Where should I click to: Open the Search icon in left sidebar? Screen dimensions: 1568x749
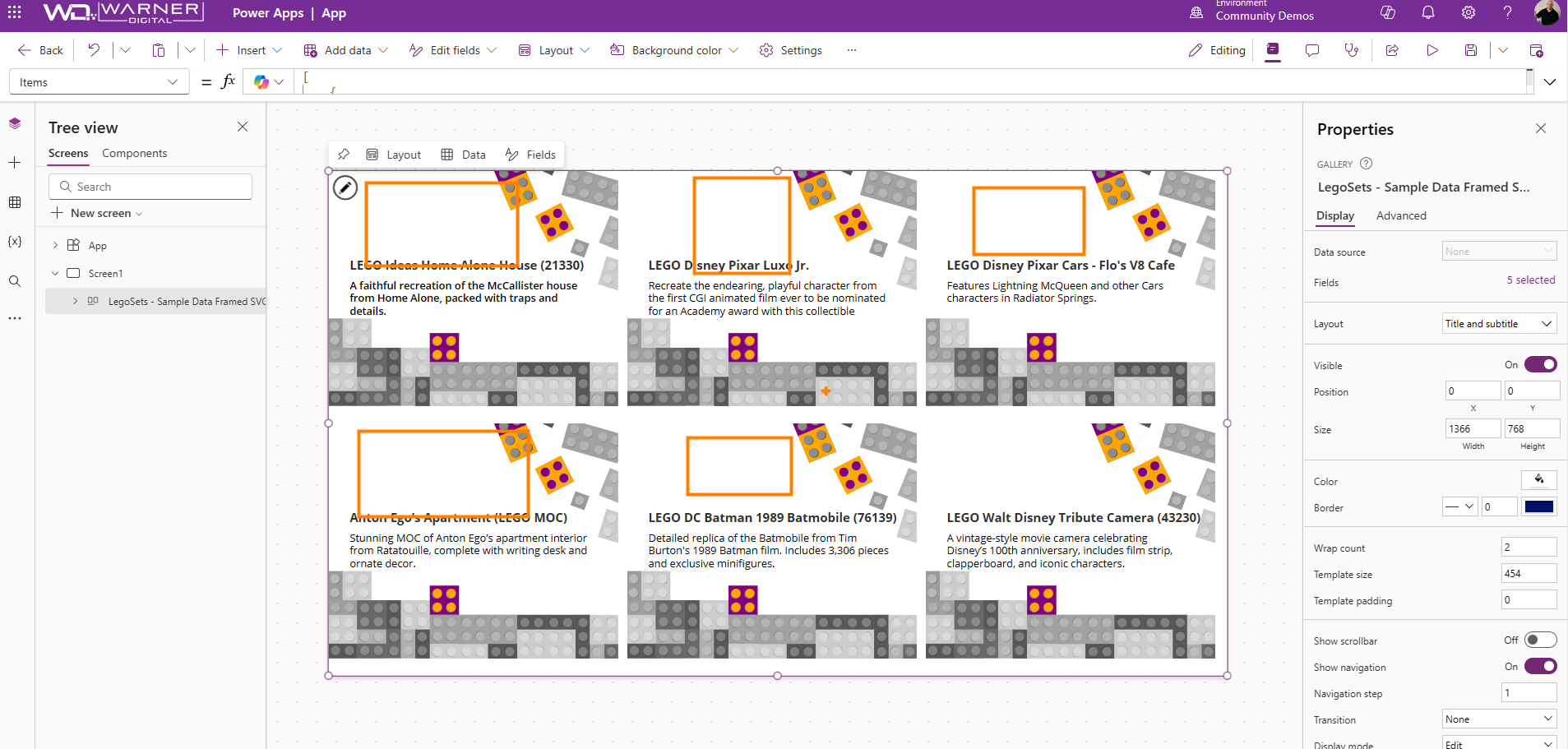point(15,281)
